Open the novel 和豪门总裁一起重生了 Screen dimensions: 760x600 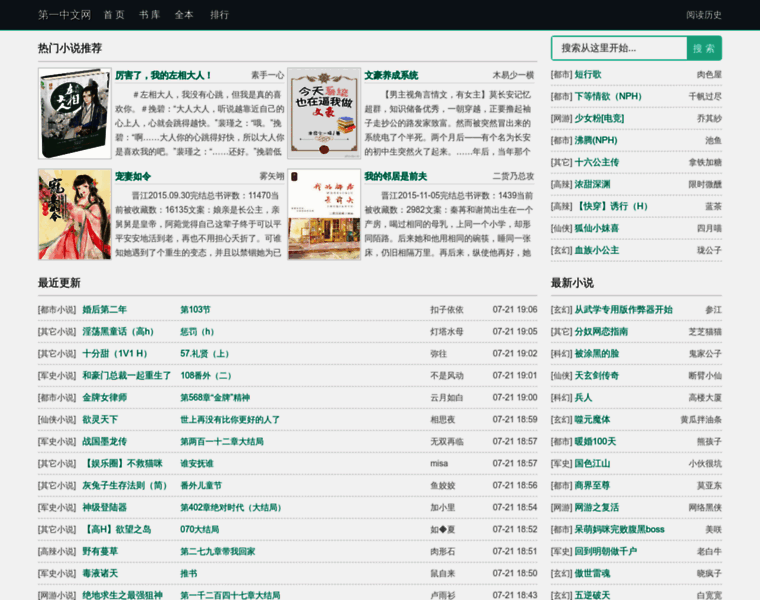pos(127,376)
